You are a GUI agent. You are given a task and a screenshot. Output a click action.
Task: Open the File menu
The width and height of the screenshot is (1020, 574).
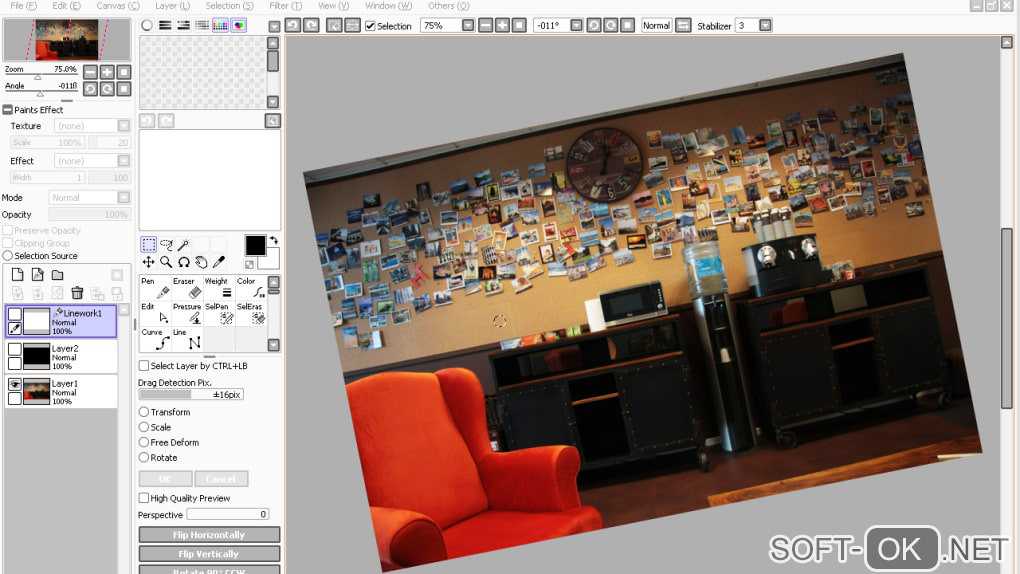[23, 5]
